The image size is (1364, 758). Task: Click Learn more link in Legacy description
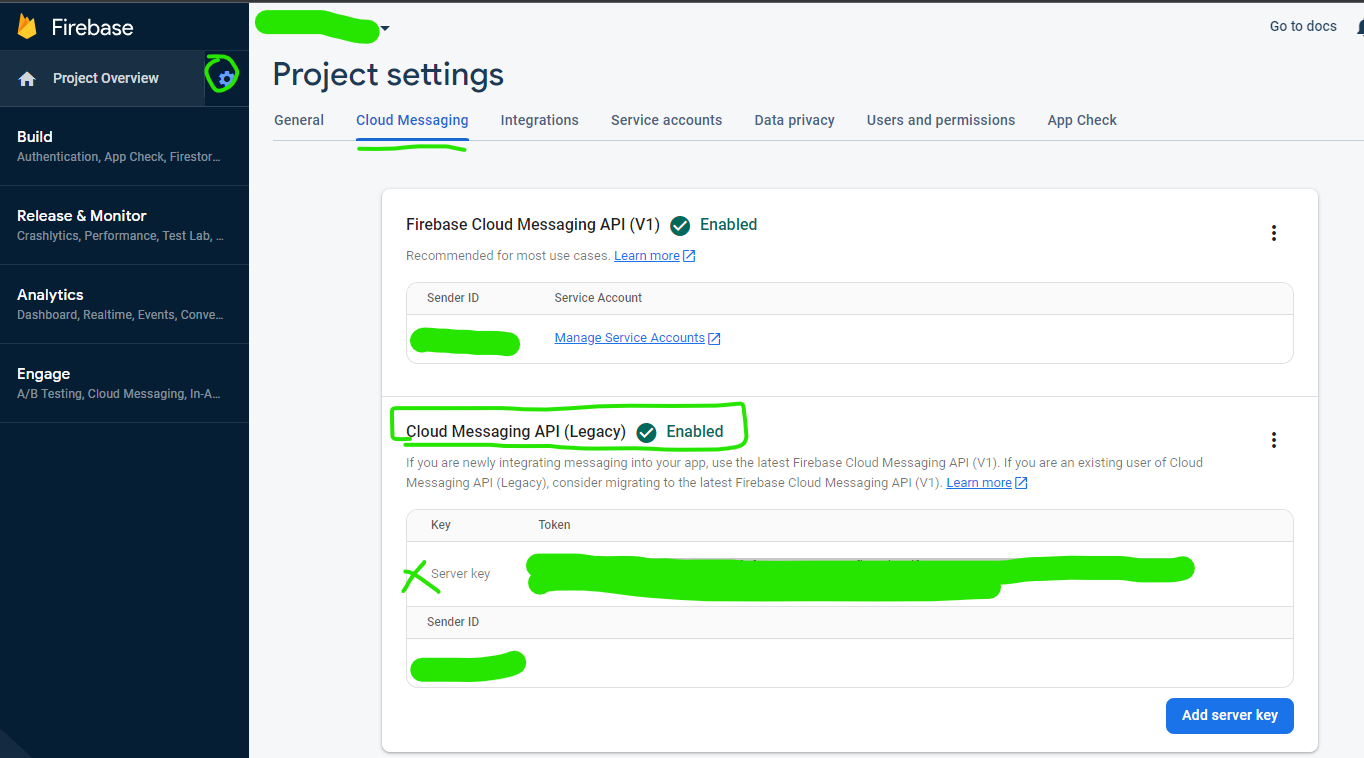(979, 483)
